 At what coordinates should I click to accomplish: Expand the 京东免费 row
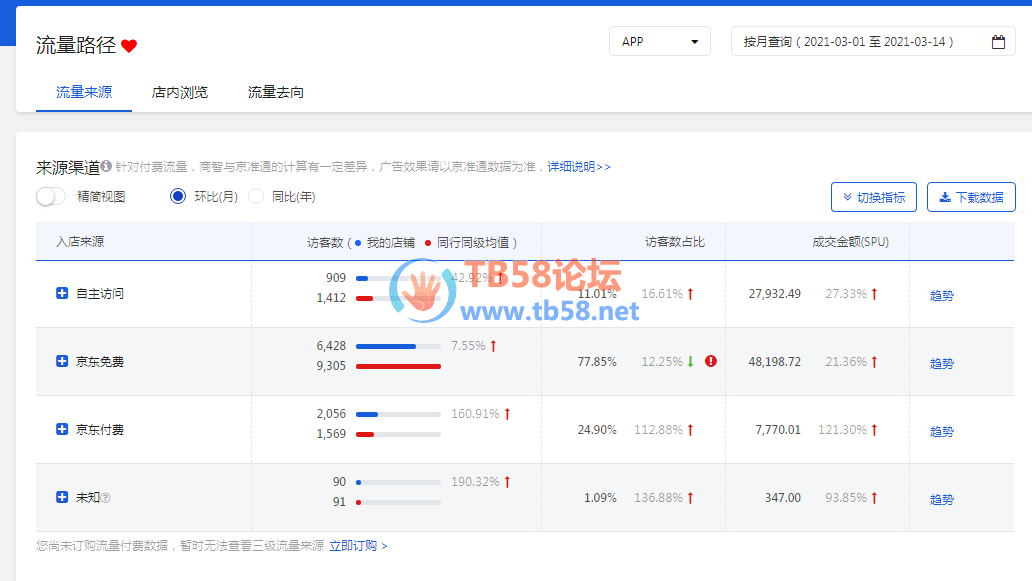pos(62,361)
